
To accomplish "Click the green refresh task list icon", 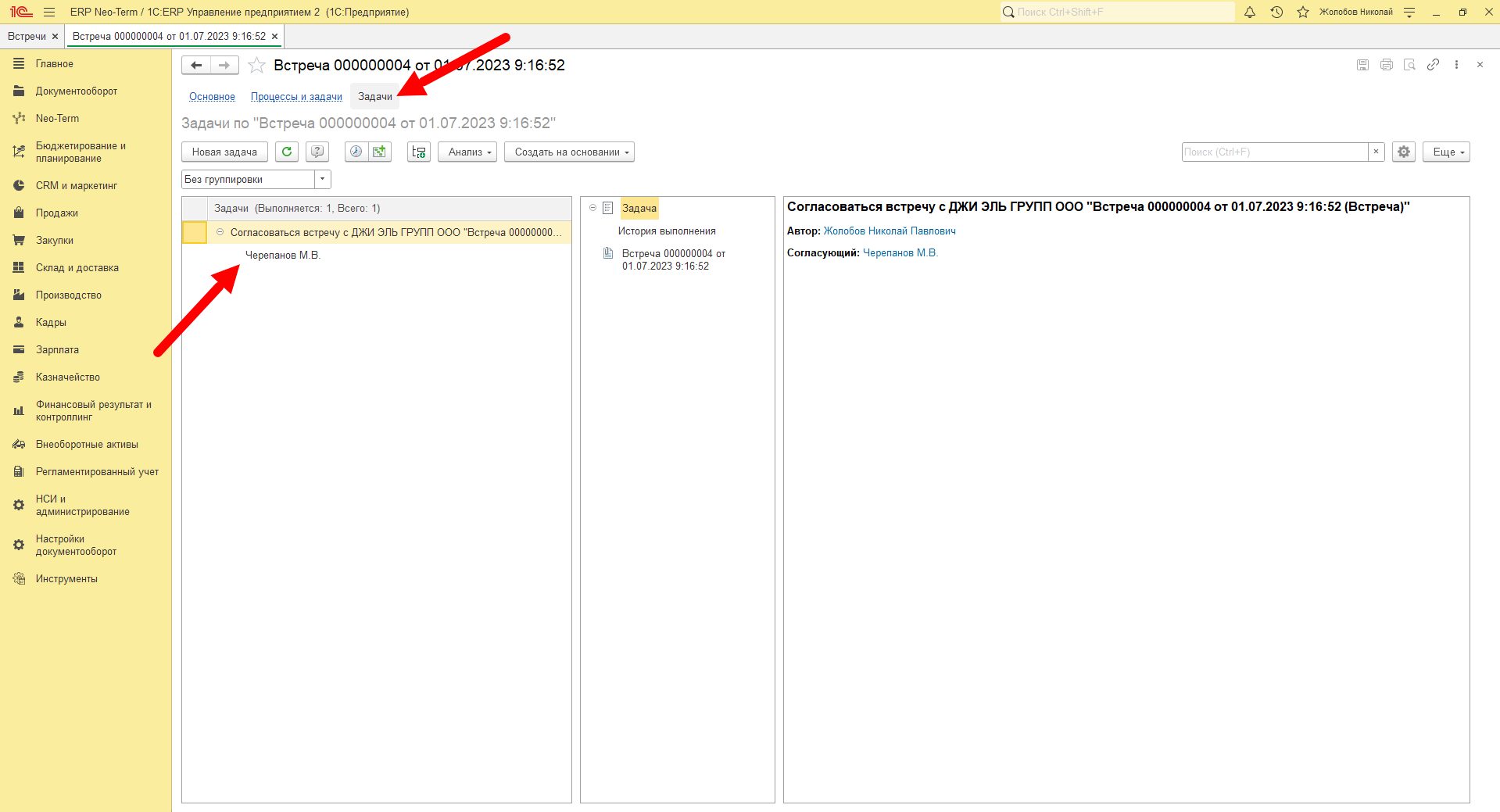I will pyautogui.click(x=287, y=152).
